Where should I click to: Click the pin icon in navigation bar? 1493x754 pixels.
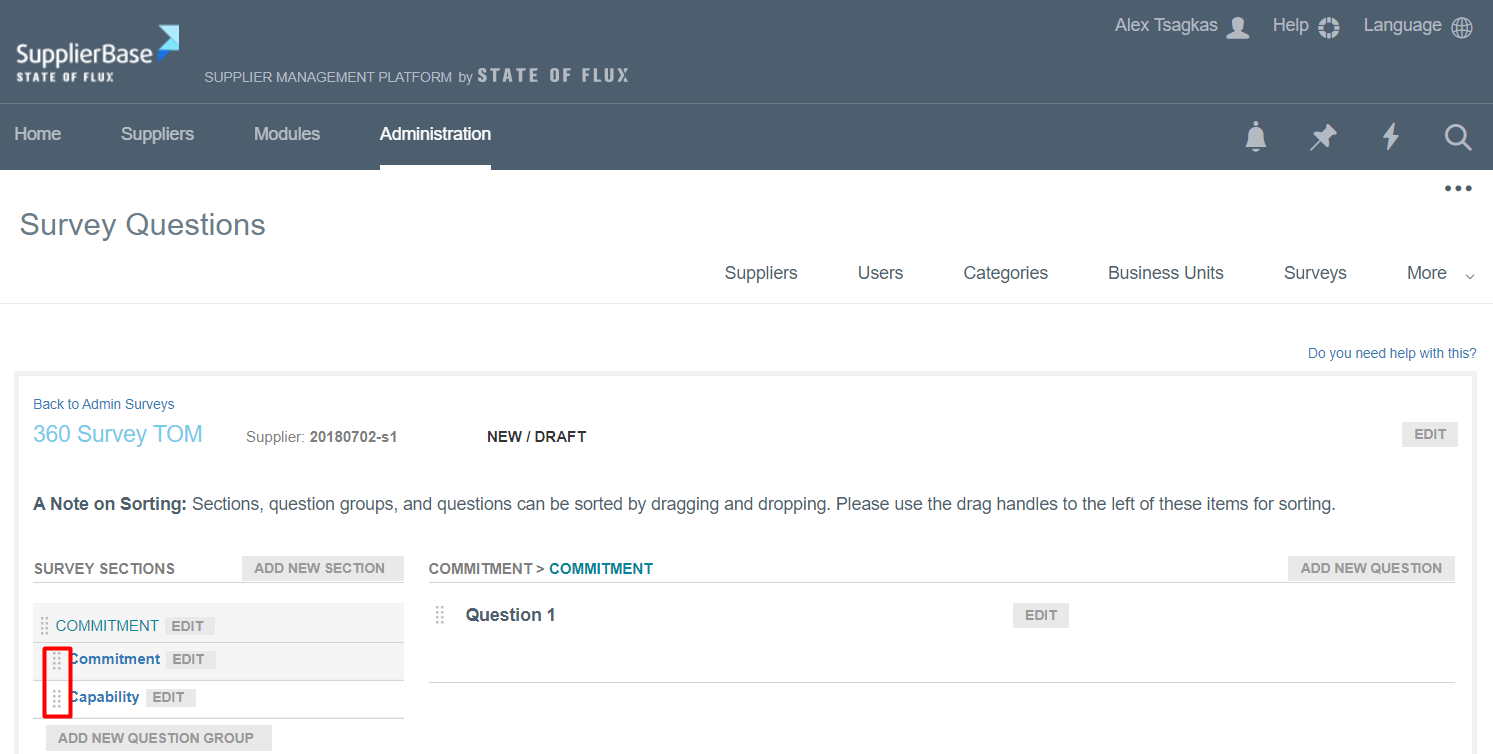point(1323,136)
